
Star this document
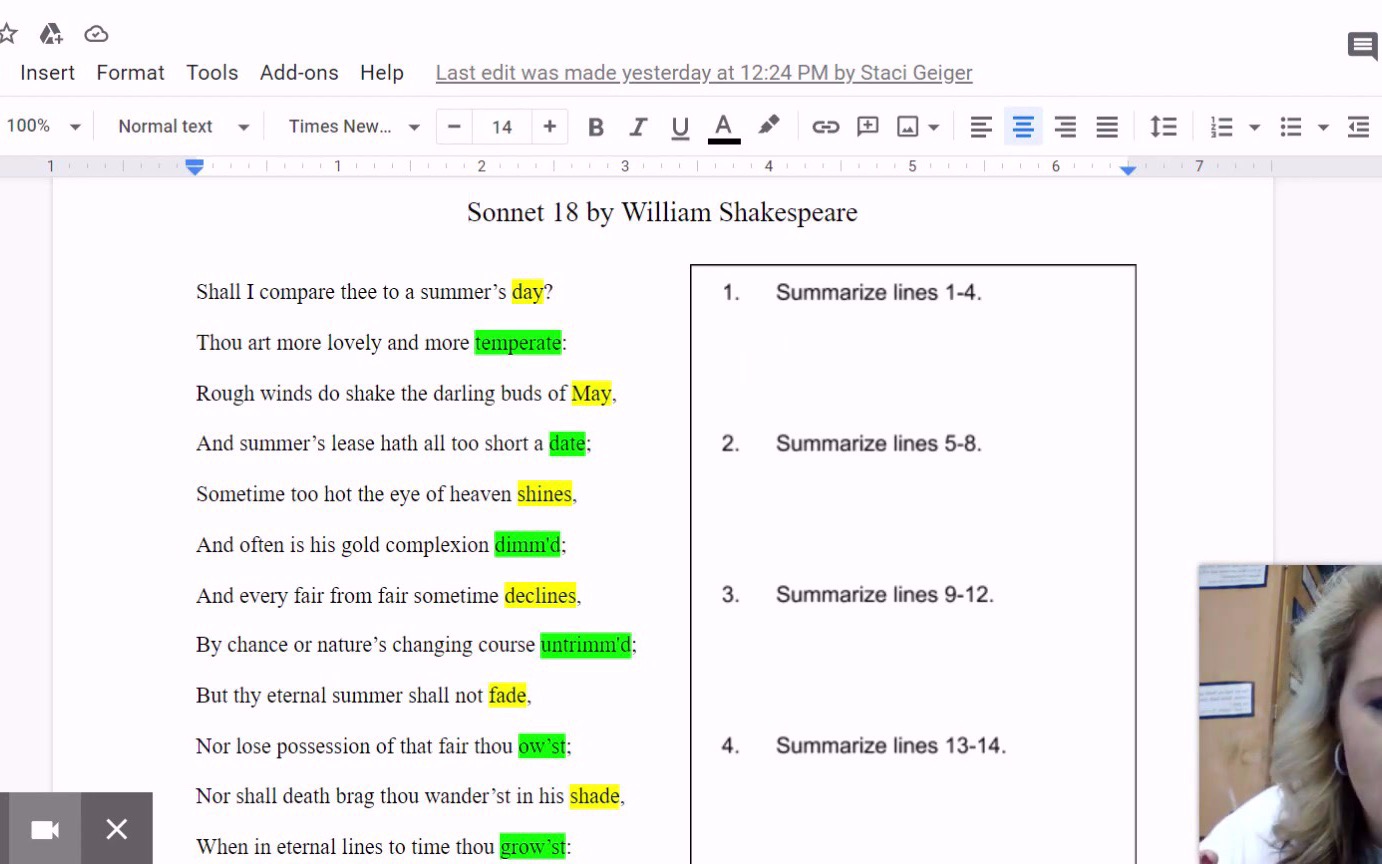tap(8, 34)
